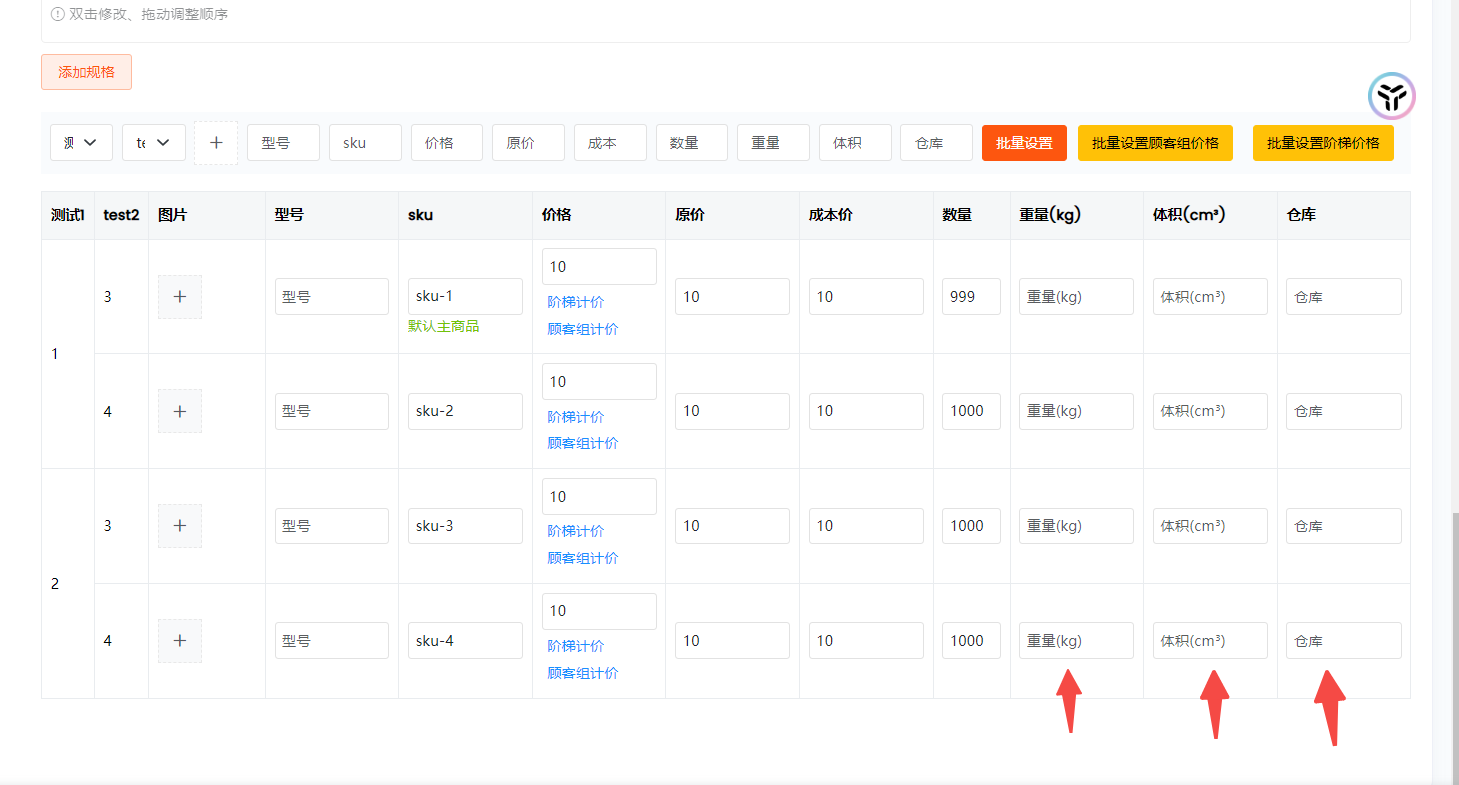This screenshot has height=785, width=1459.
Task: Focus the batch 成本 input field
Action: tap(610, 143)
